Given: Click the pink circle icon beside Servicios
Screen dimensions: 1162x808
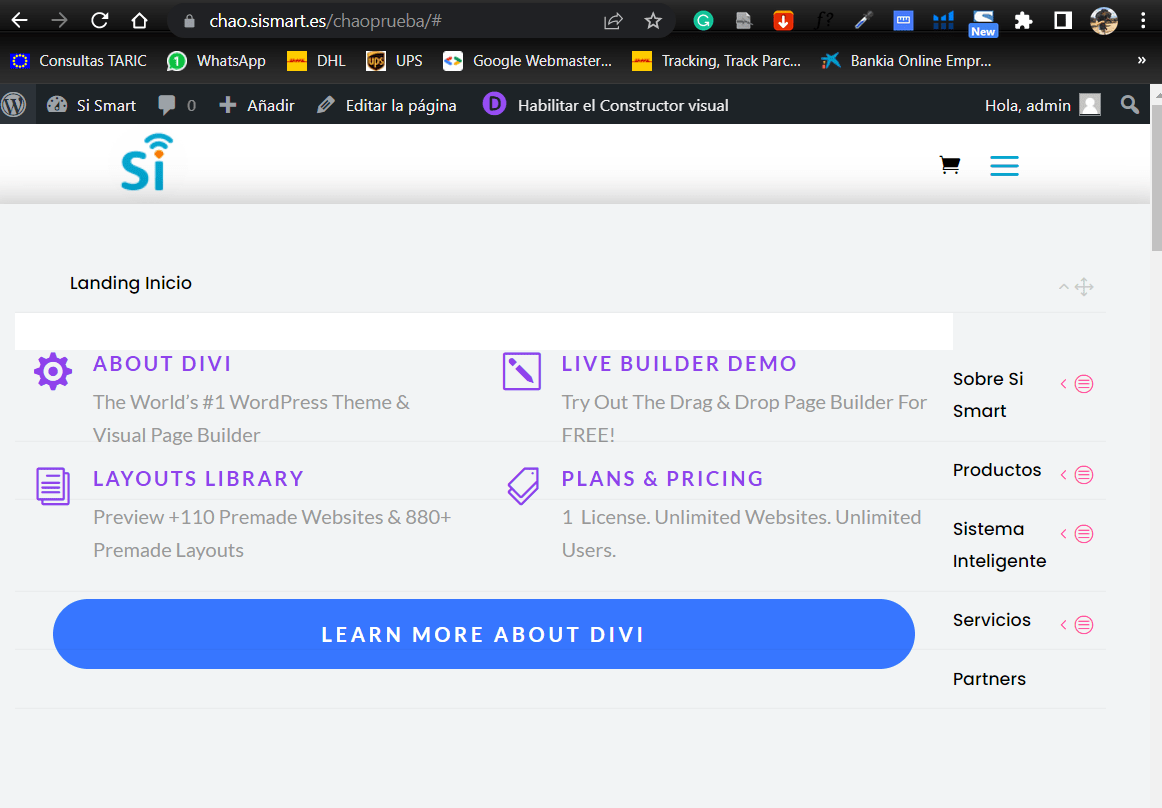Looking at the screenshot, I should tap(1083, 625).
